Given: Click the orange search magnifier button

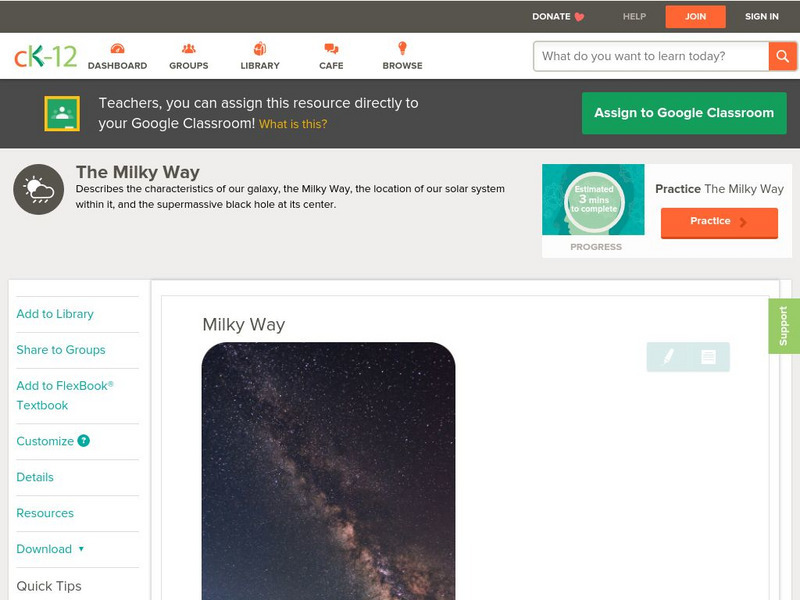Looking at the screenshot, I should point(782,56).
